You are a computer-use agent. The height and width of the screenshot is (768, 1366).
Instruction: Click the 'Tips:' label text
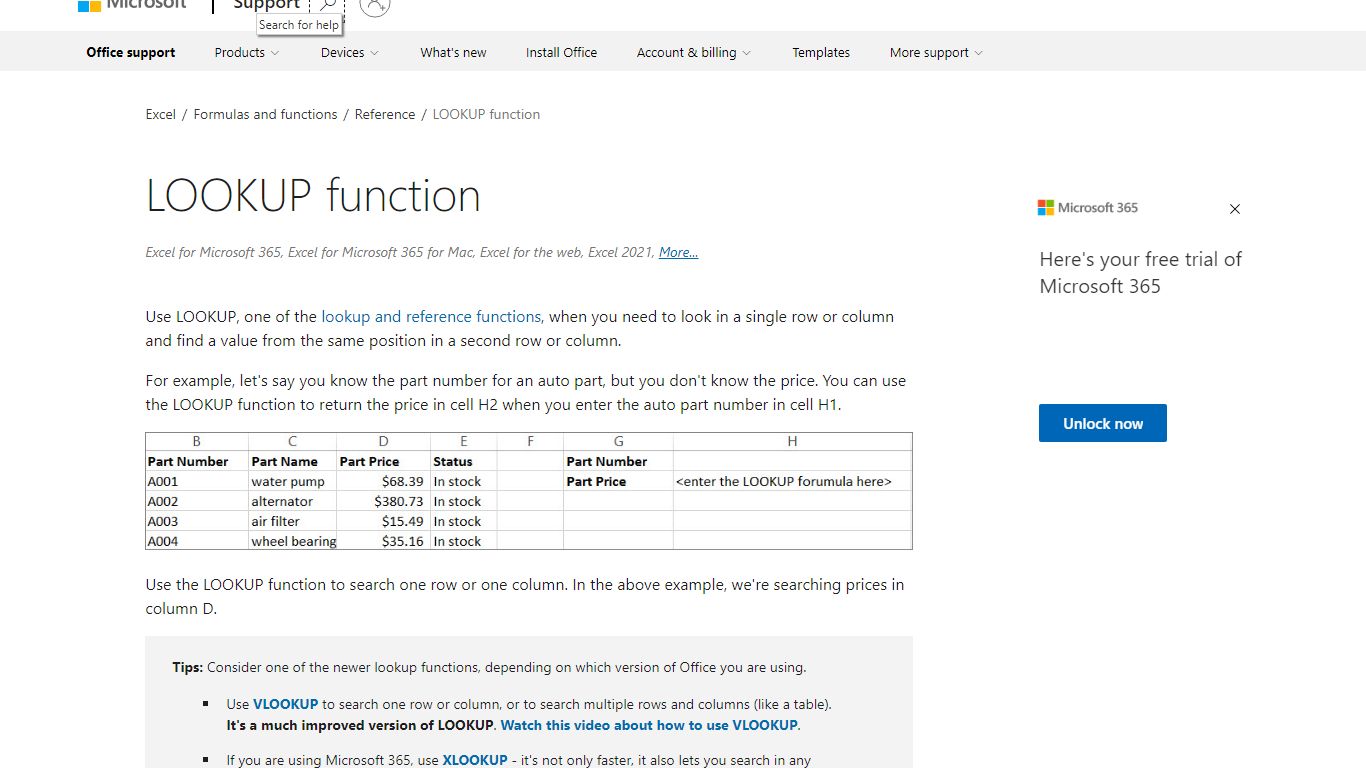(x=187, y=668)
